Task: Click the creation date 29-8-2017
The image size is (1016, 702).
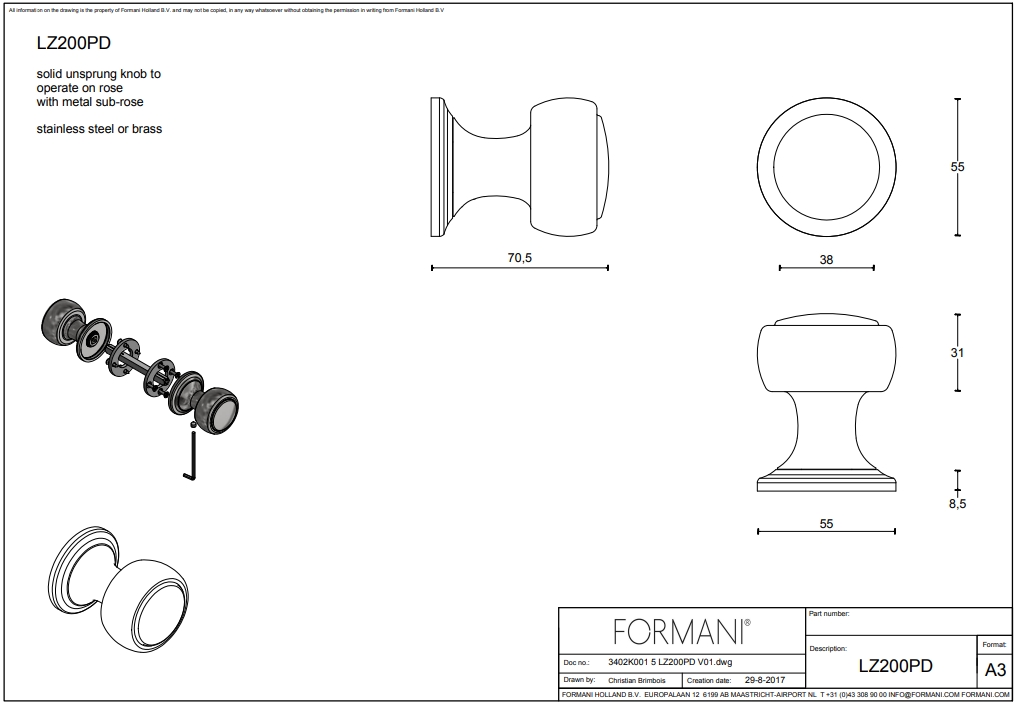Action: (765, 681)
